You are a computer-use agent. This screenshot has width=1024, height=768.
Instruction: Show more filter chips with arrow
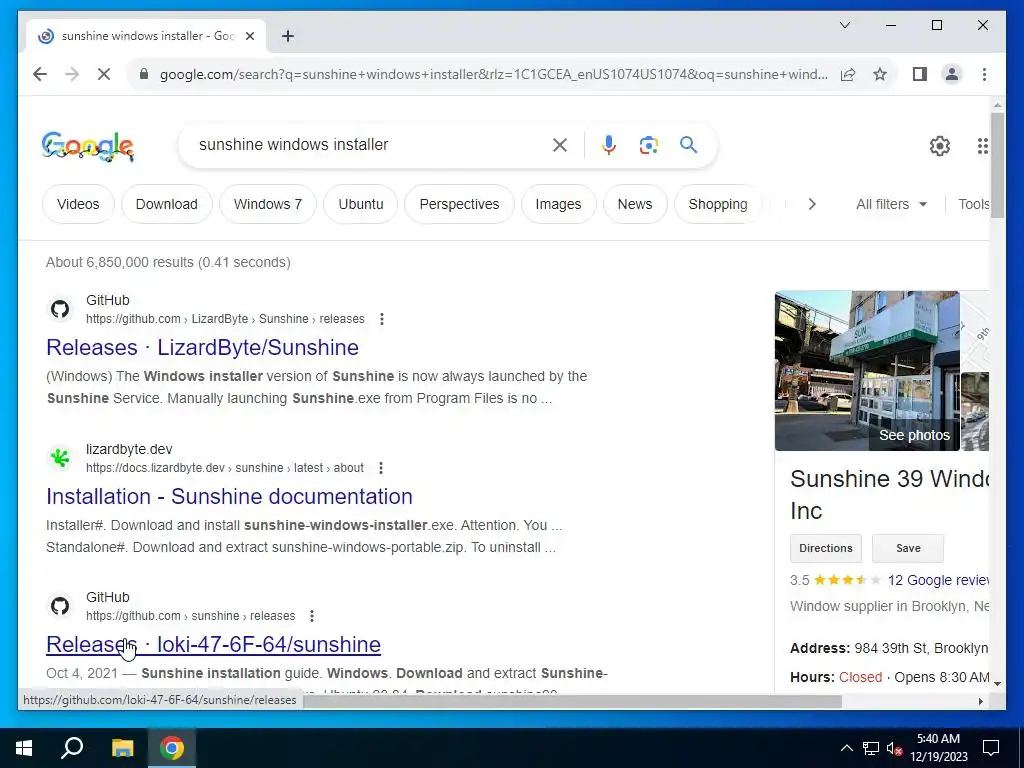[x=812, y=204]
